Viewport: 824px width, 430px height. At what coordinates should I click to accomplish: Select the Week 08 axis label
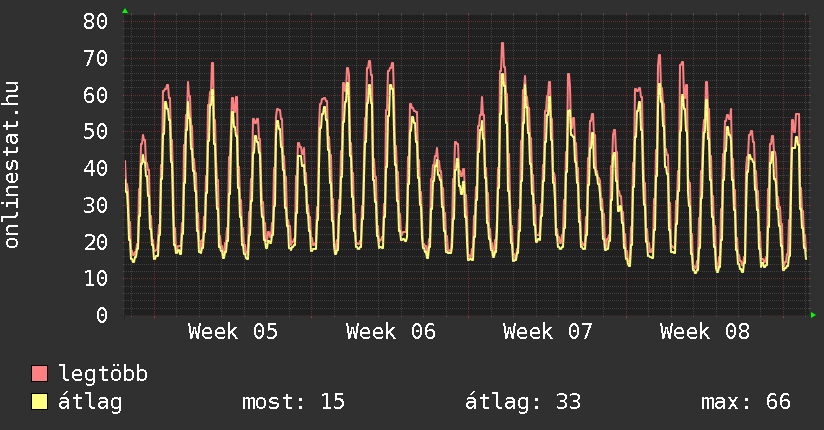(x=705, y=332)
